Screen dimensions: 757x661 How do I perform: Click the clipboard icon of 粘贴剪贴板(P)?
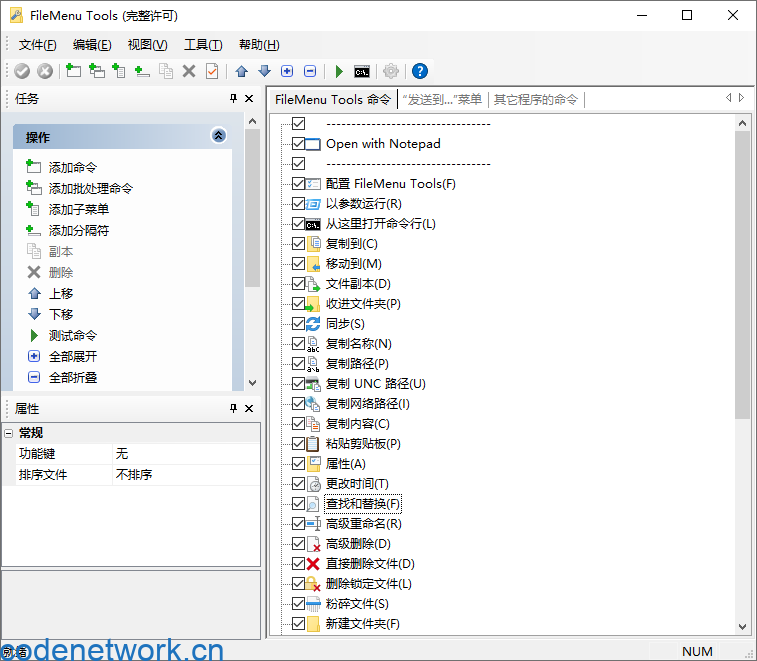(313, 444)
